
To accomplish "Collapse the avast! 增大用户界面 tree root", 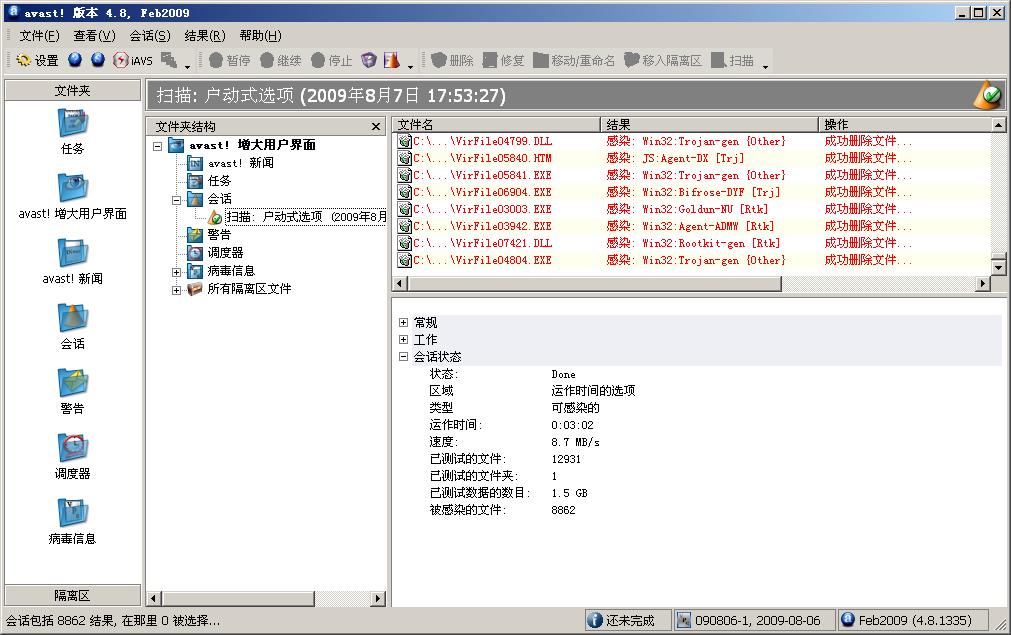I will coord(158,146).
